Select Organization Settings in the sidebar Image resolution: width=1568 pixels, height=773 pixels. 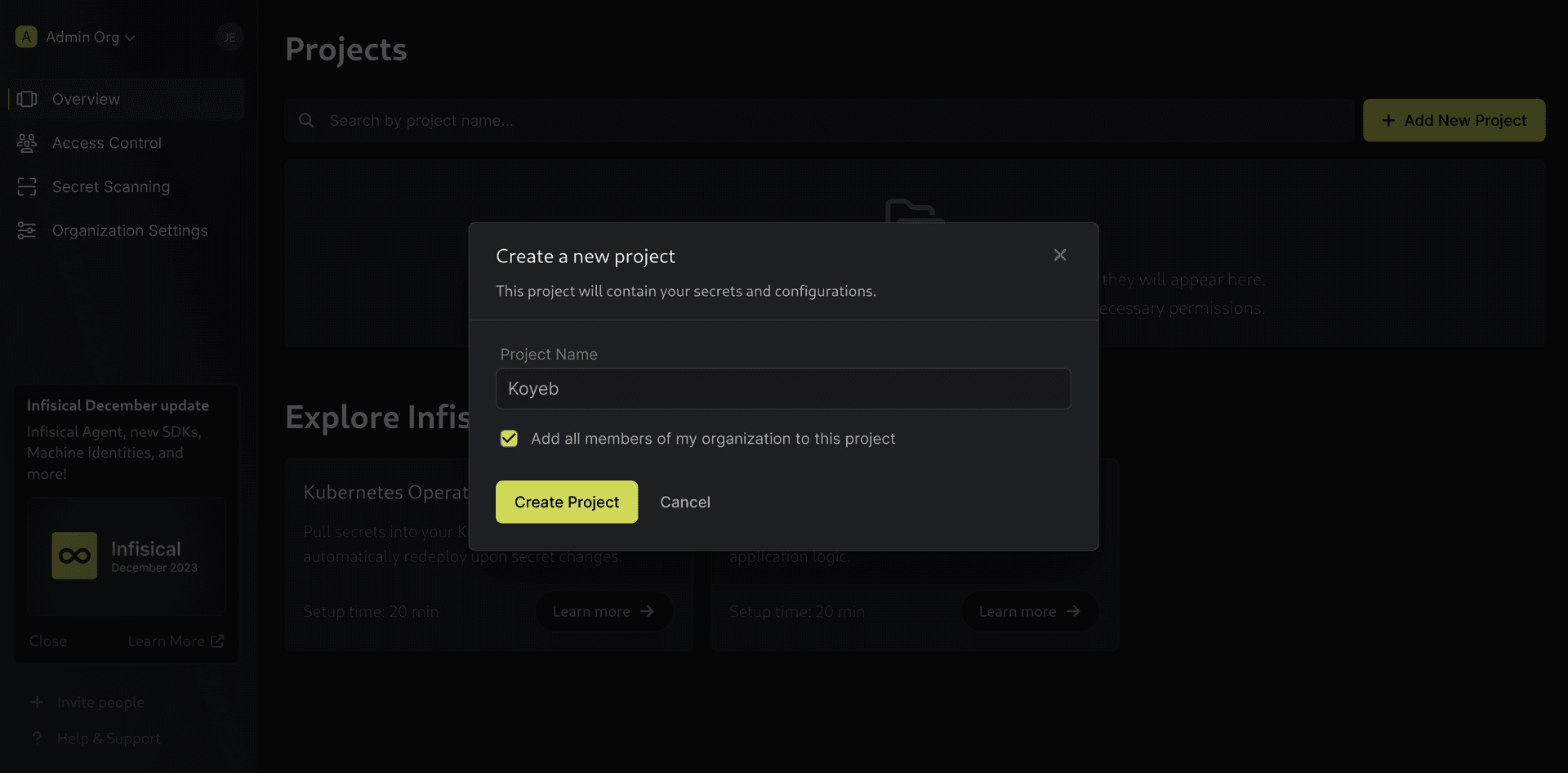tap(129, 230)
